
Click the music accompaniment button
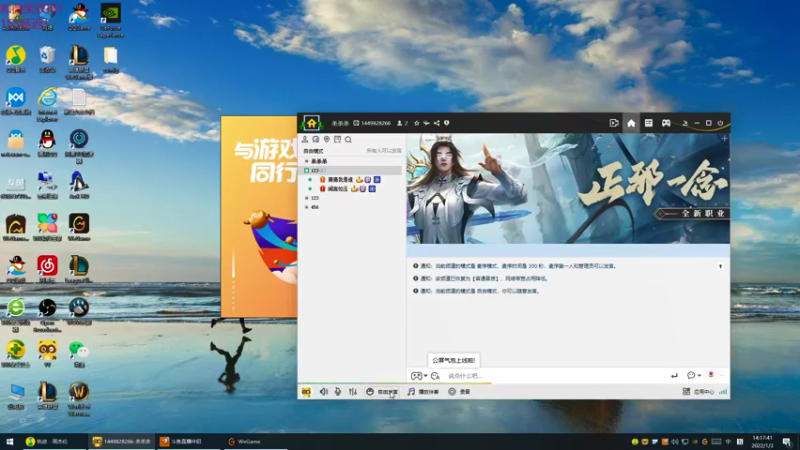(423, 392)
